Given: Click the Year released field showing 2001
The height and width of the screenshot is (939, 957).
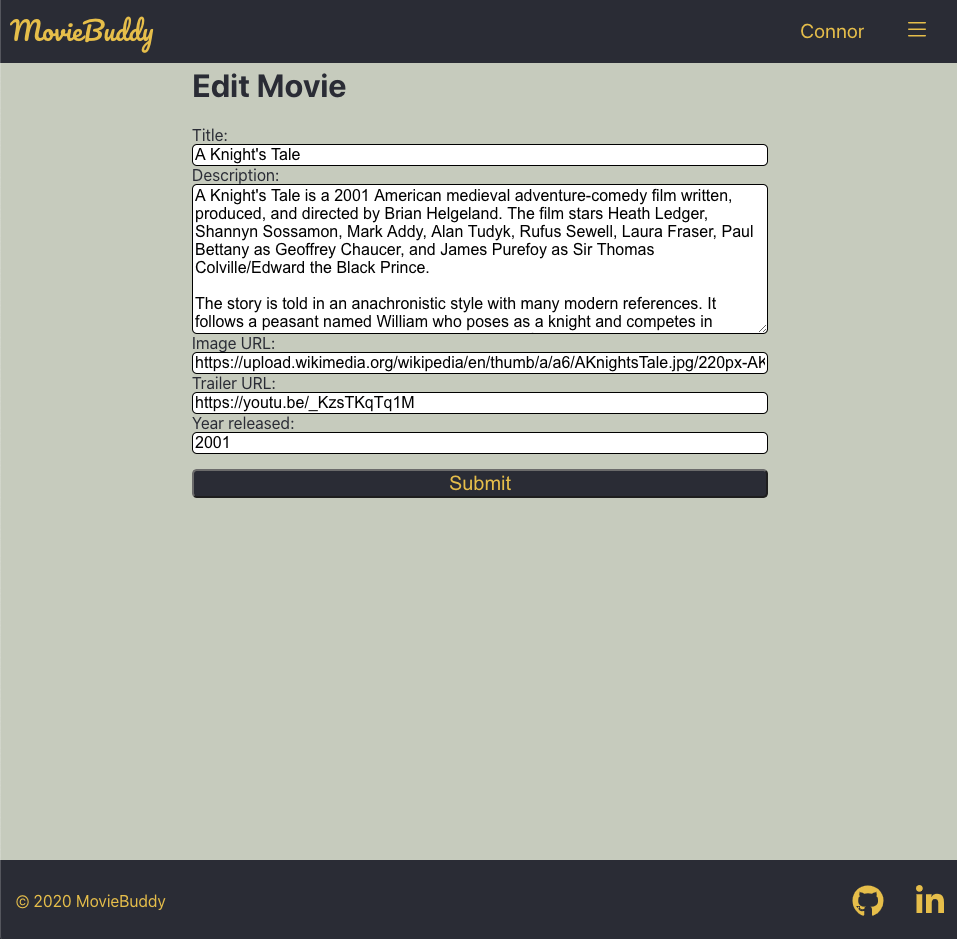Looking at the screenshot, I should pos(479,442).
